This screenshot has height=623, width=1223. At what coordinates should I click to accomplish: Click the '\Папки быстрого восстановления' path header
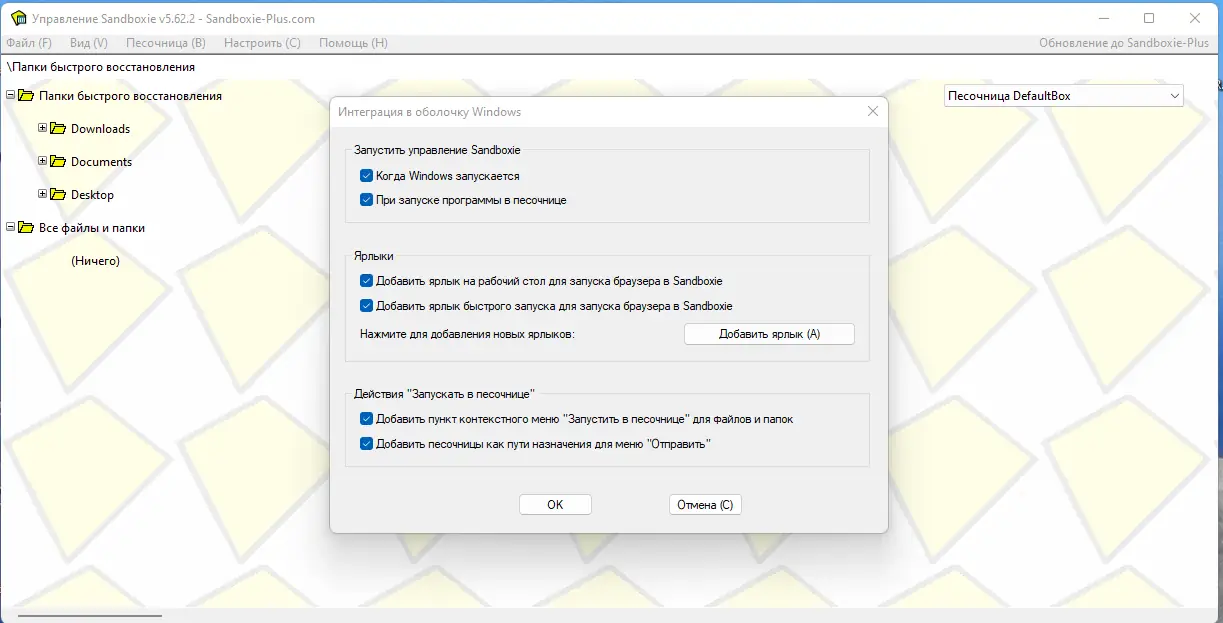(x=101, y=67)
